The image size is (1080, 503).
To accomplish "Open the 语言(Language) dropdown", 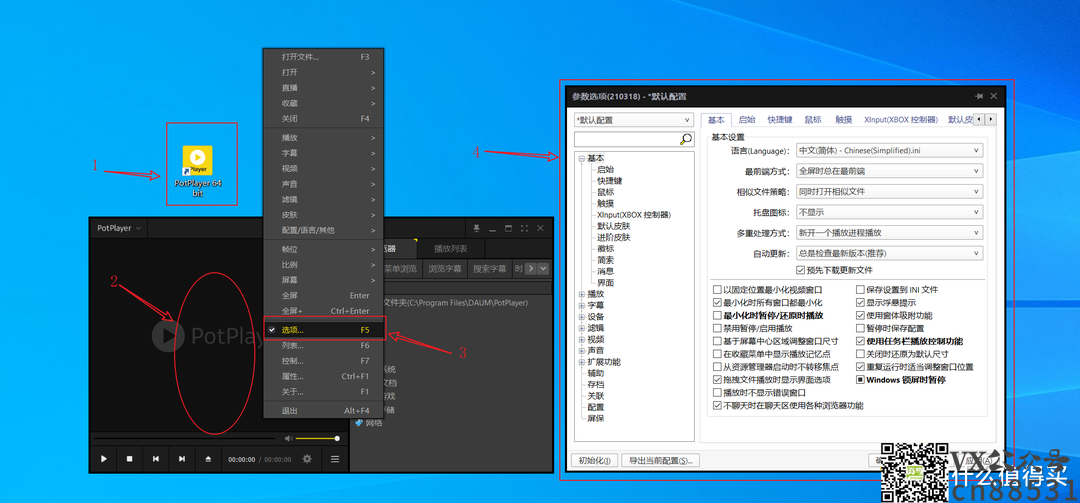I will 889,150.
